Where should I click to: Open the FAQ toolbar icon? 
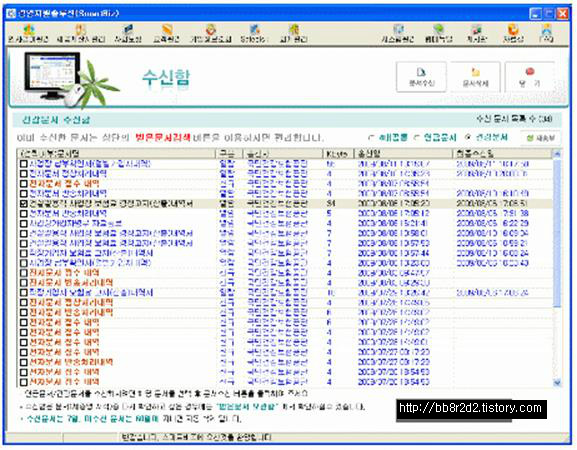tap(546, 34)
